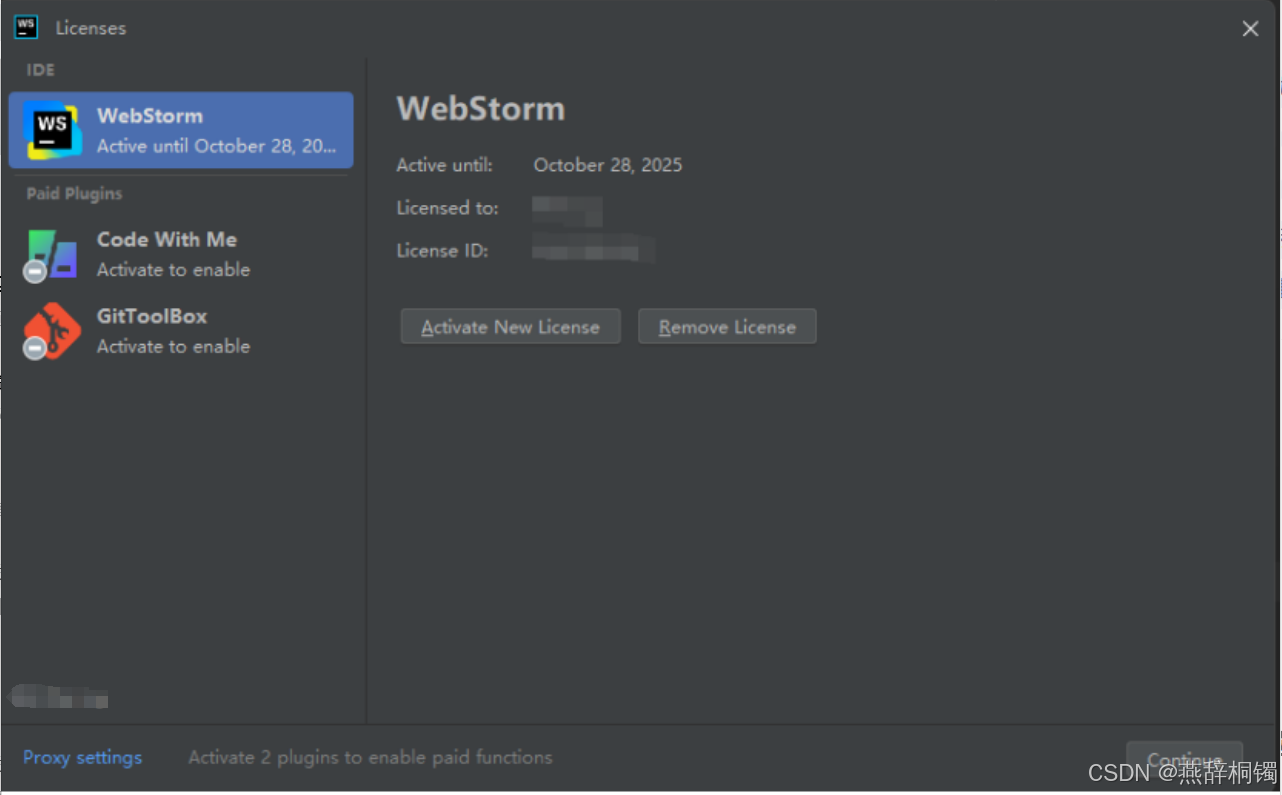Click the WebStorm heading in details panel
Screen dimensions: 1282x795
[481, 108]
